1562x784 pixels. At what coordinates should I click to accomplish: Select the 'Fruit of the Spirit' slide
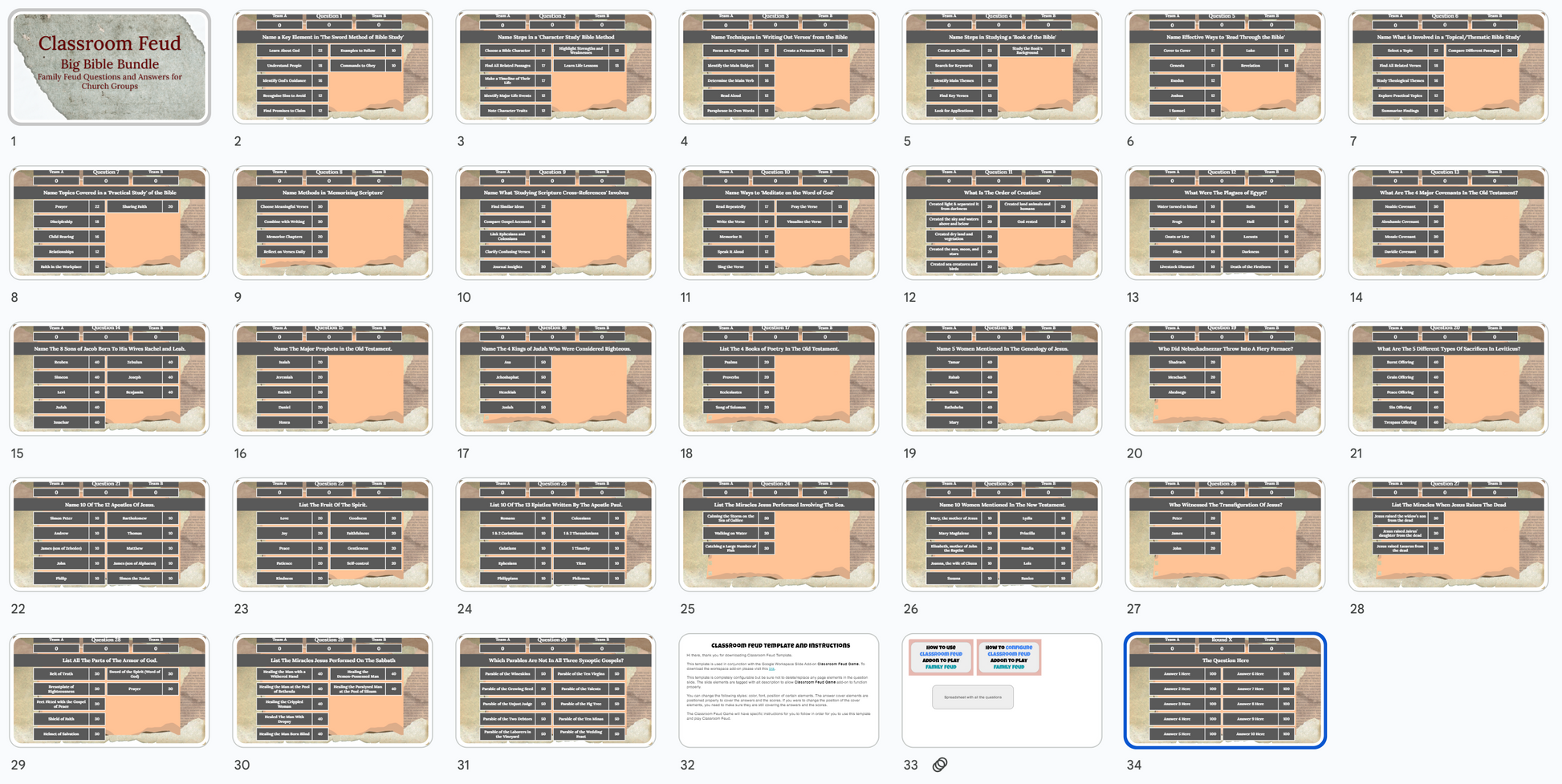point(332,535)
